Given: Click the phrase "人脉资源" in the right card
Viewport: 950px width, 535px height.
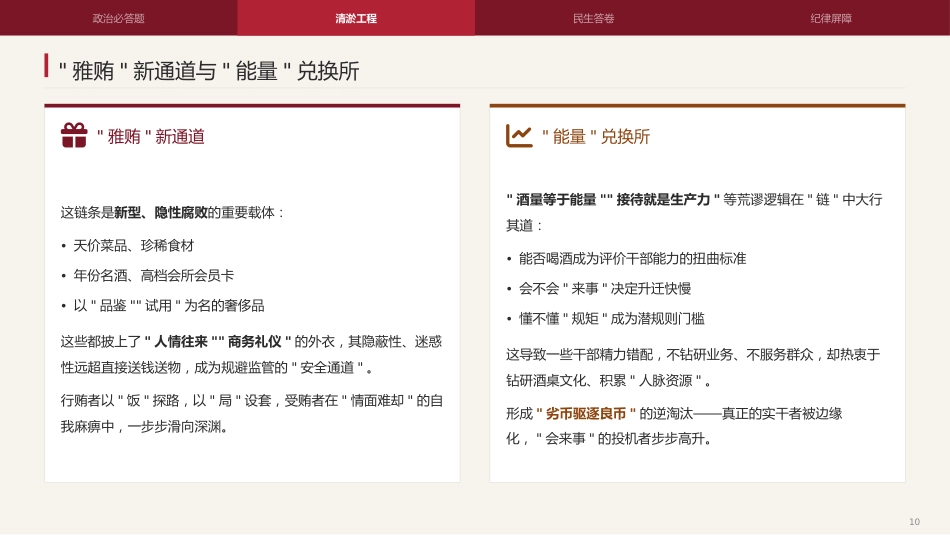Looking at the screenshot, I should (x=666, y=381).
